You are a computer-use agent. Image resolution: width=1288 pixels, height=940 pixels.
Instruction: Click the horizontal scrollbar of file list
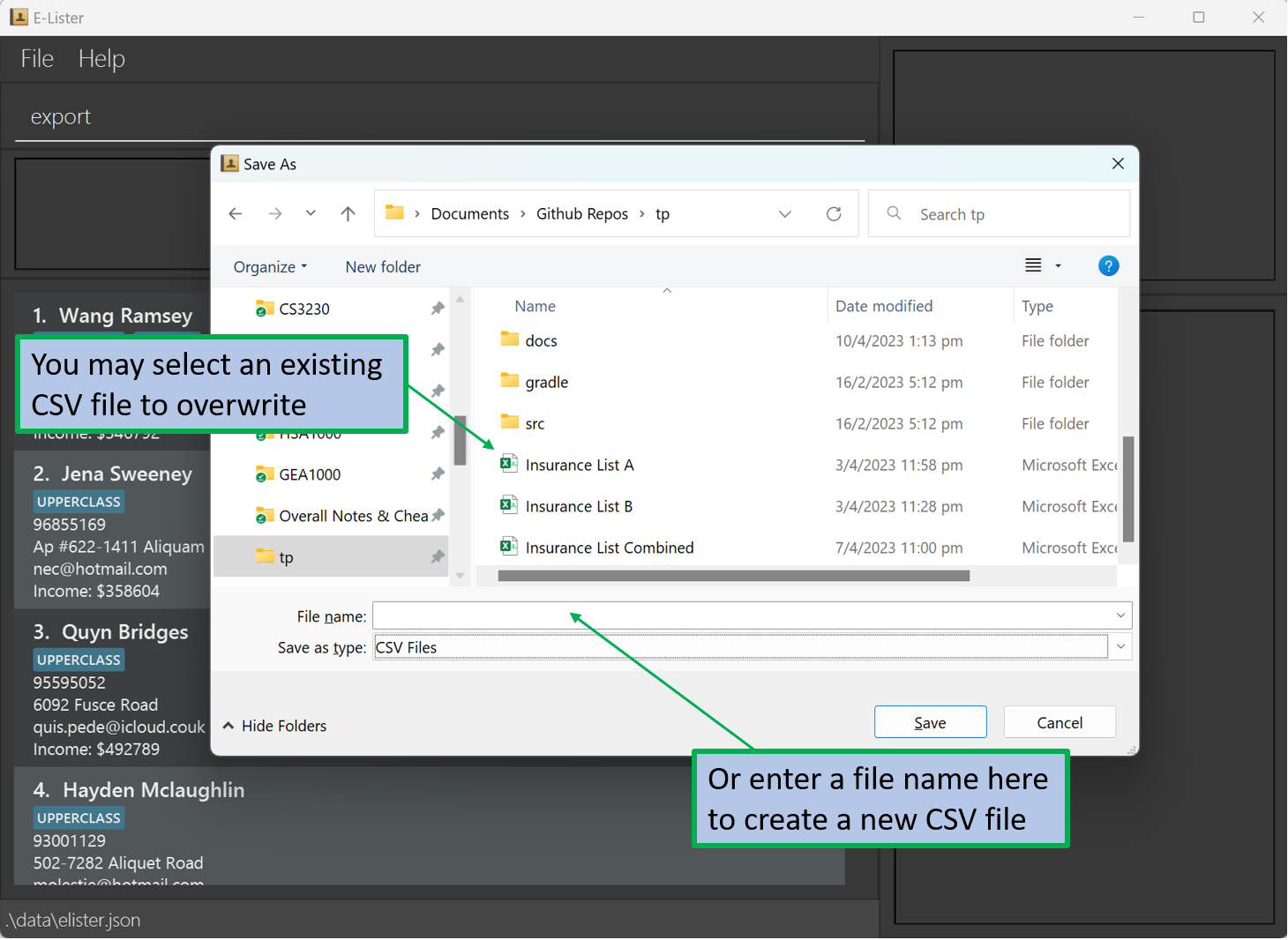click(734, 576)
